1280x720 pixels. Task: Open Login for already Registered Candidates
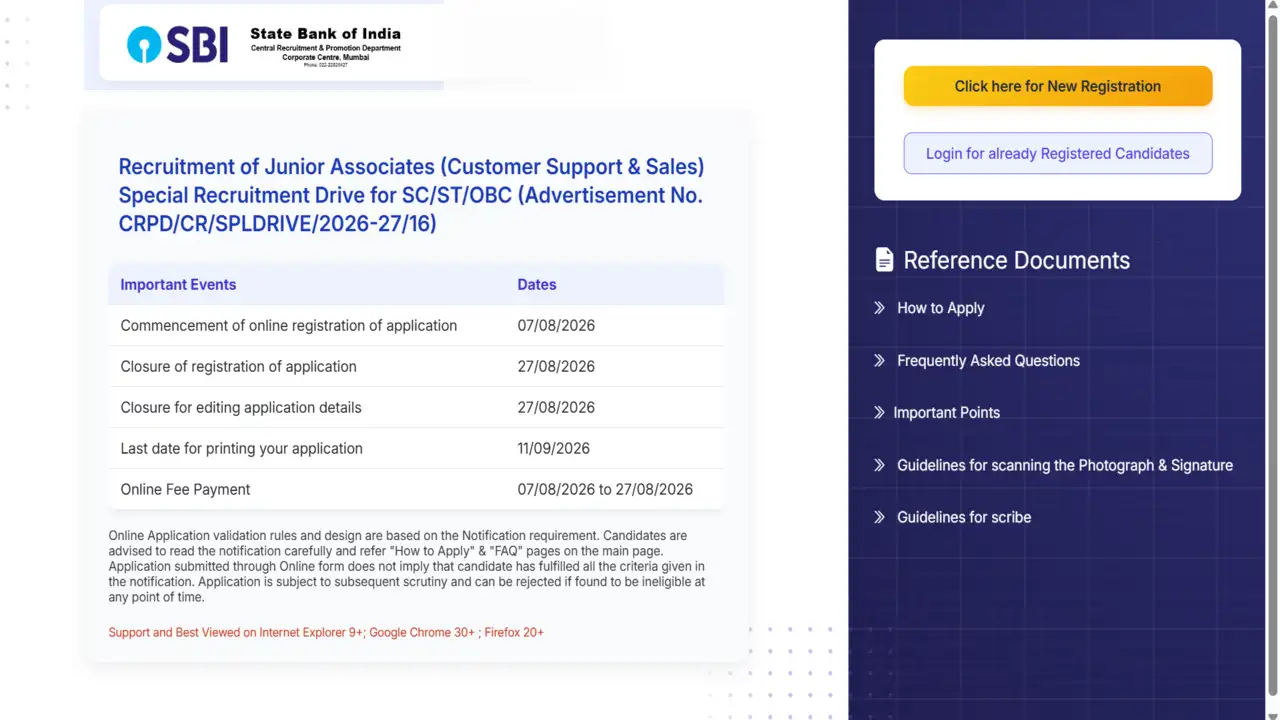tap(1058, 153)
